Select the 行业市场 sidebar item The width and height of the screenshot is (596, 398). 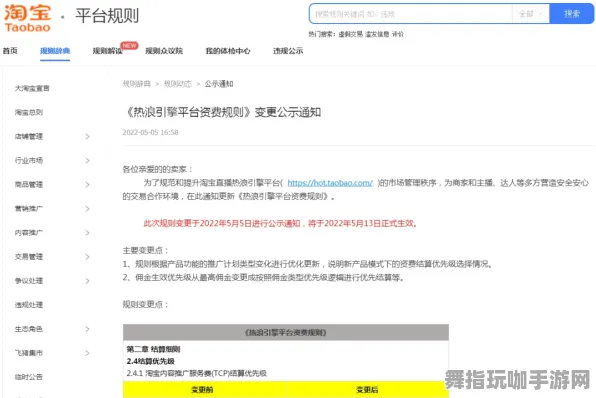pyautogui.click(x=29, y=160)
